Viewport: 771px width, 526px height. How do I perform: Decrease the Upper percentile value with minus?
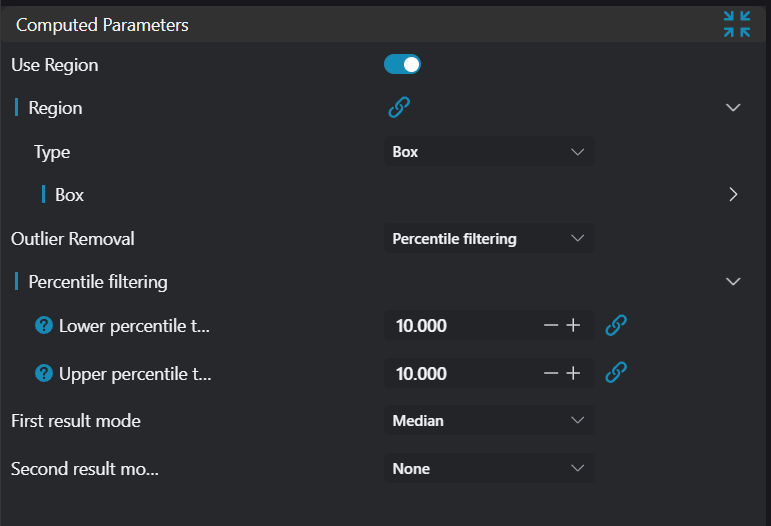point(551,373)
